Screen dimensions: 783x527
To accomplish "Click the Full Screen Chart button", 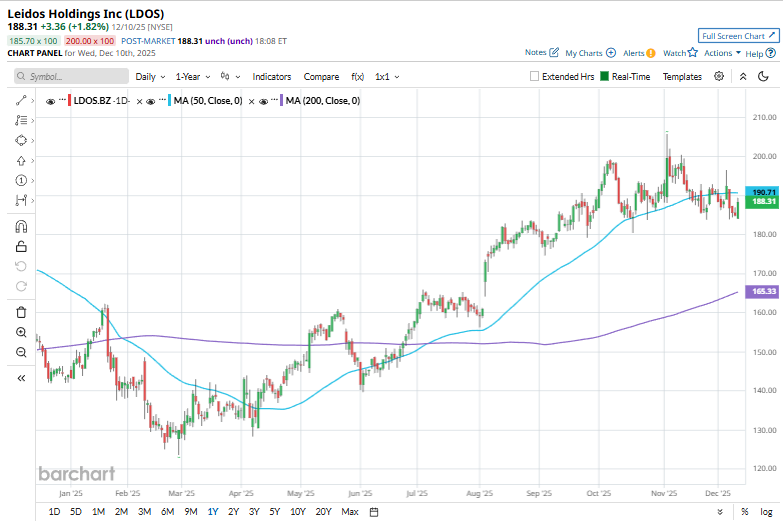I will pyautogui.click(x=736, y=35).
